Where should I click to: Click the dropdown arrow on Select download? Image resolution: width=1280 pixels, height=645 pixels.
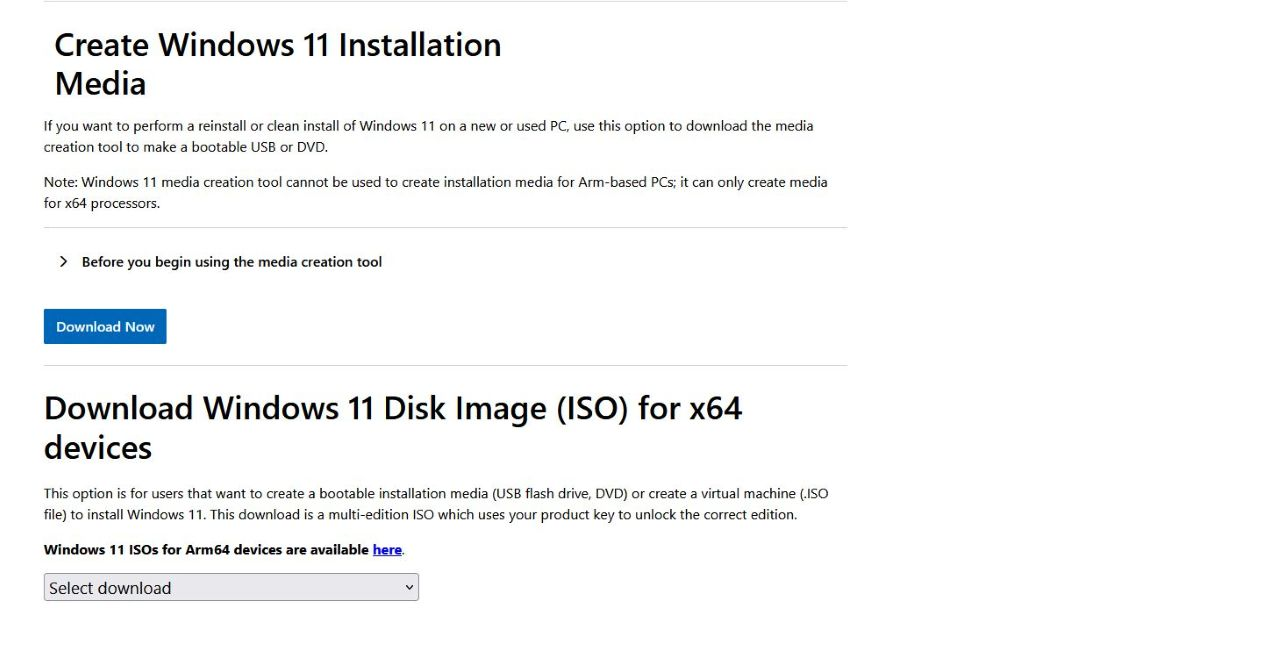408,587
